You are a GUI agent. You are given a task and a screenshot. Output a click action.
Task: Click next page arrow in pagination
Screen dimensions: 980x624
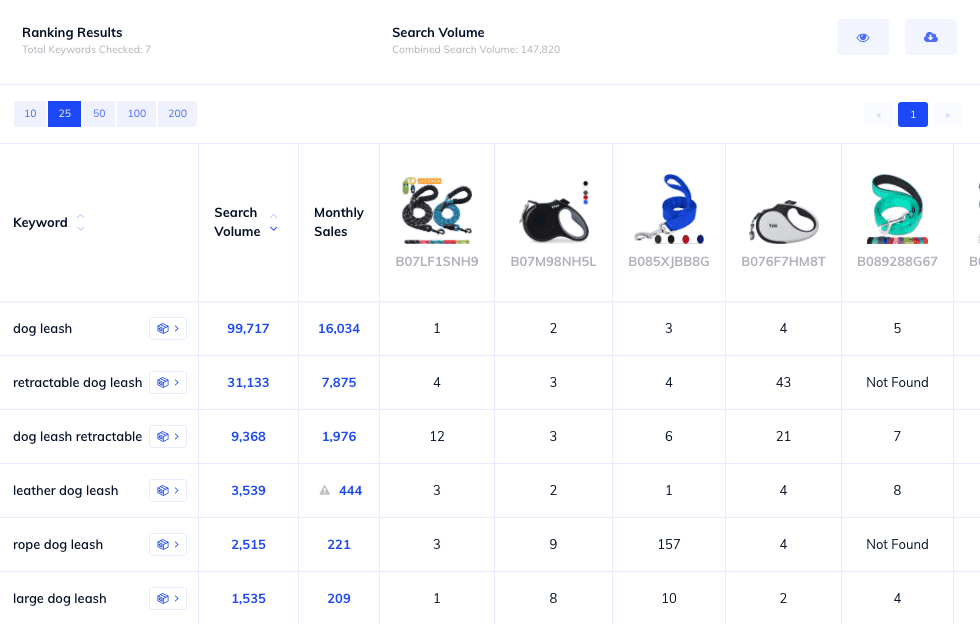(x=946, y=114)
